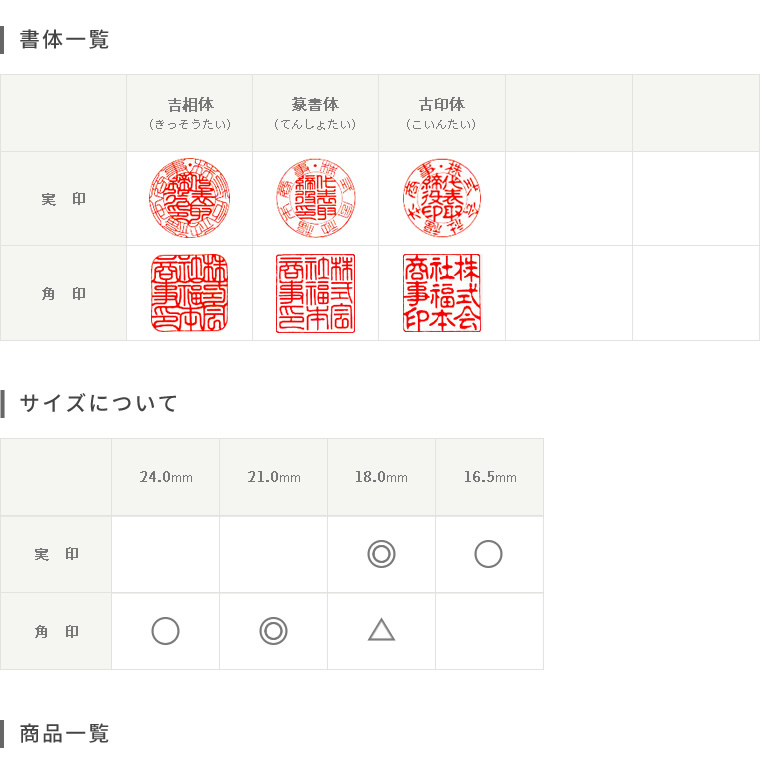This screenshot has width=760, height=774.
Task: Click the round 古印体 実印 seal image
Action: pos(442,198)
